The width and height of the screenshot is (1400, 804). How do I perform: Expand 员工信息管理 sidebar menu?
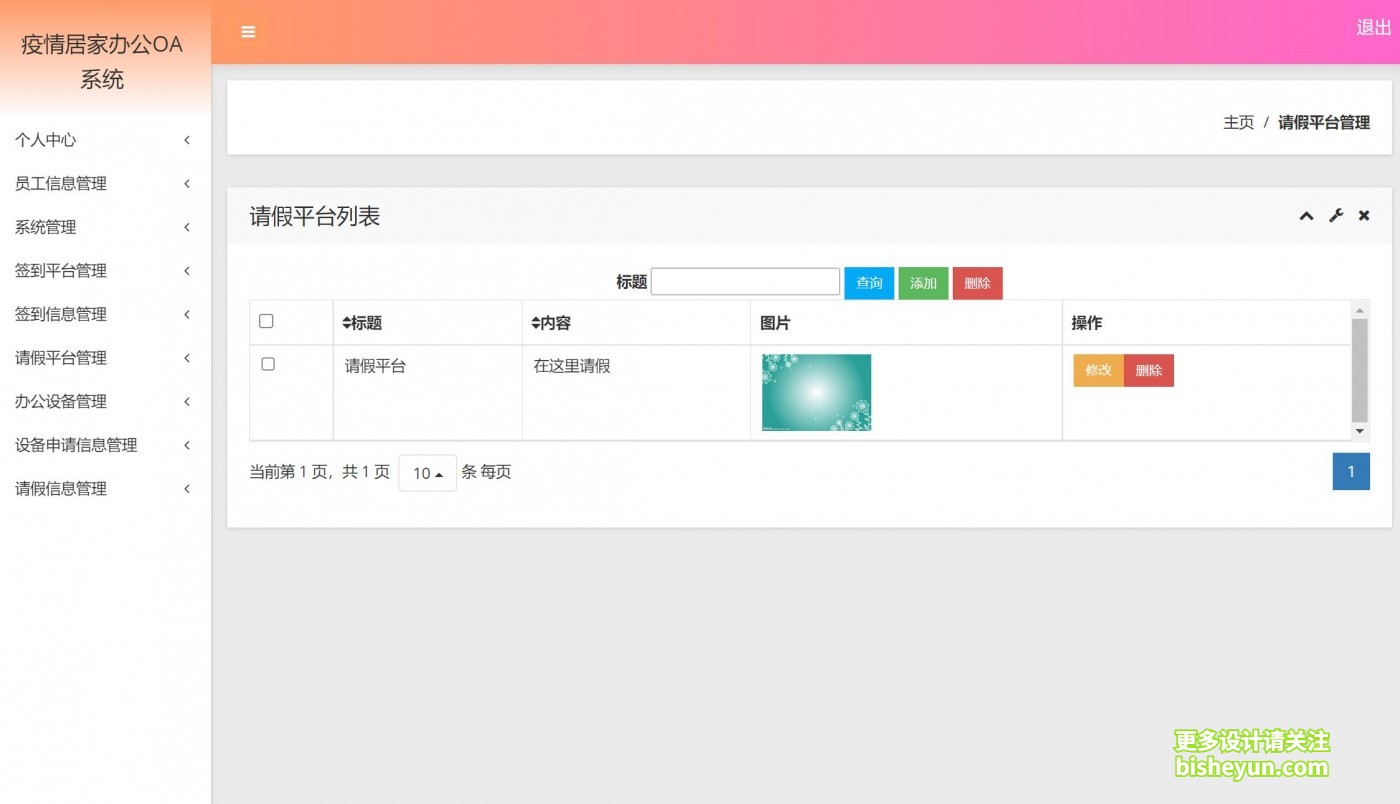pos(100,184)
